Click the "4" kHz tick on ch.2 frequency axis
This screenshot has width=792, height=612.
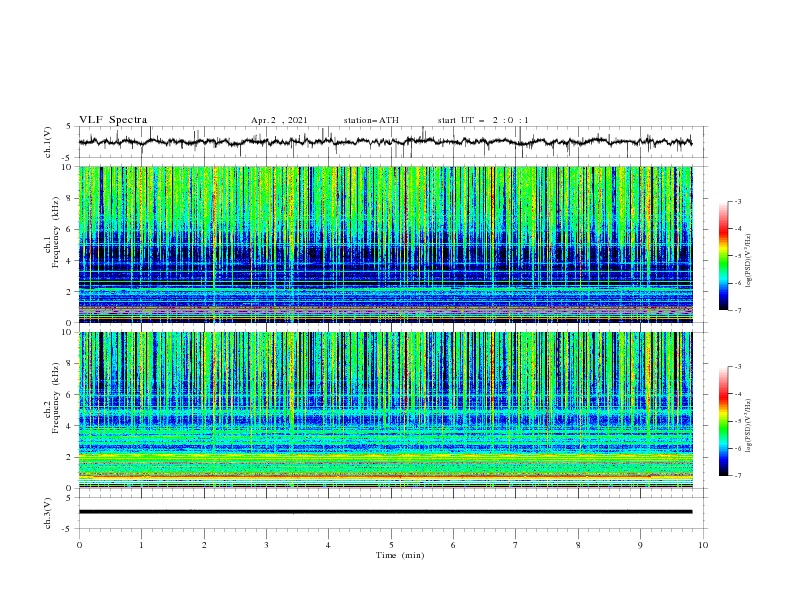71,426
